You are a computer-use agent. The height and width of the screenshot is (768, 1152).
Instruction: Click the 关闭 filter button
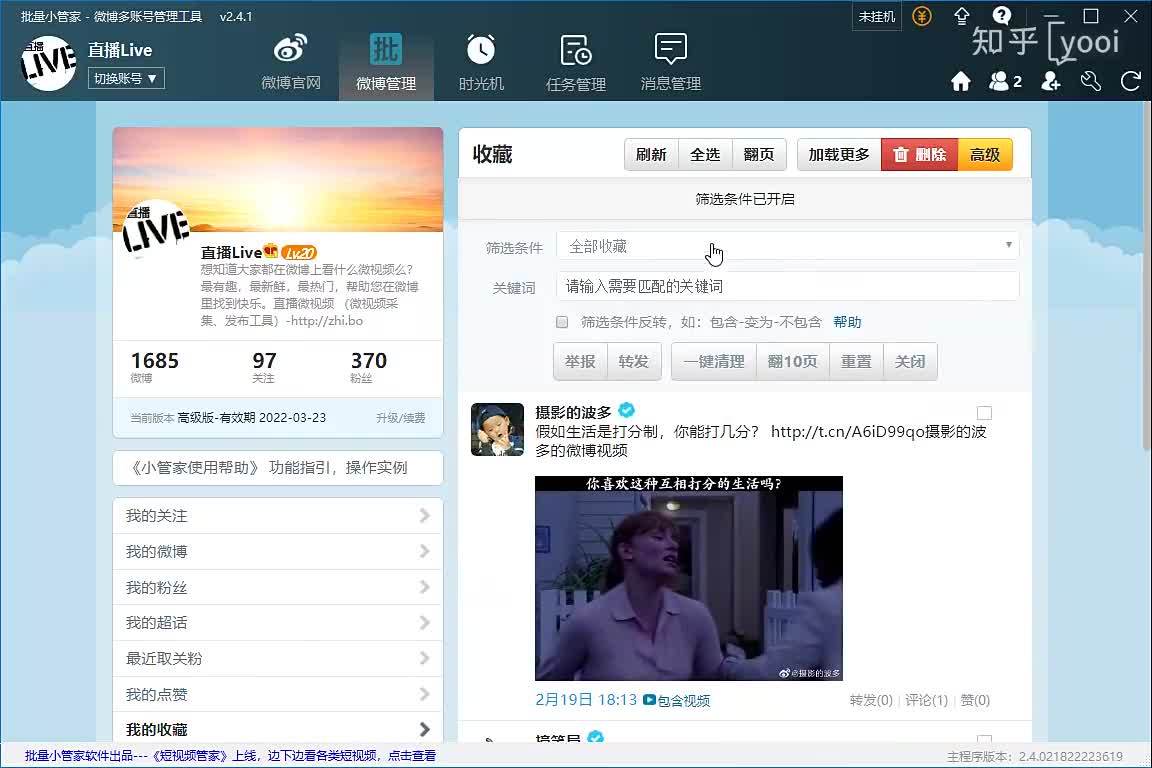(x=910, y=361)
